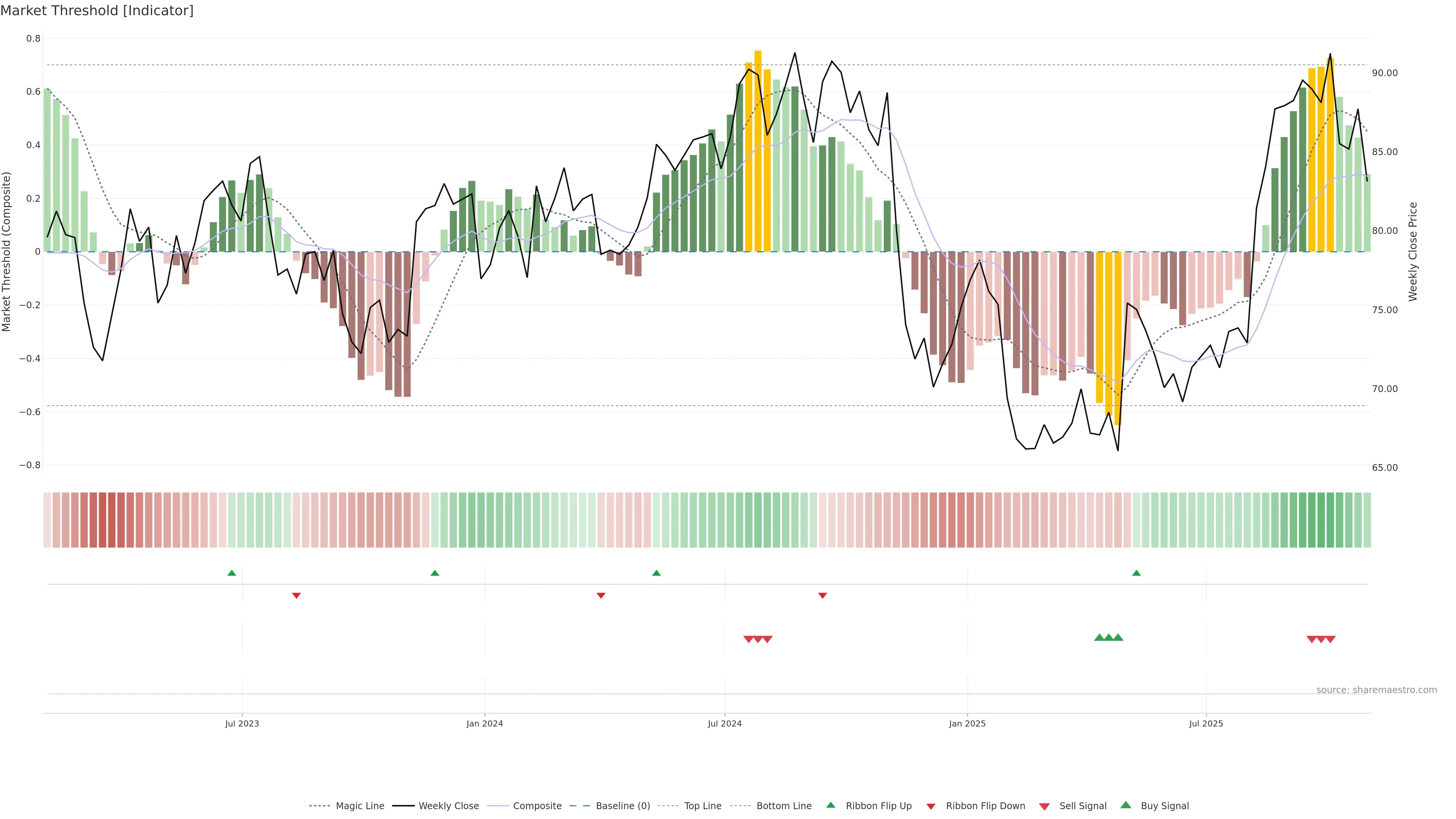Click first sell signal after Jul 2024
Image resolution: width=1456 pixels, height=819 pixels.
pos(748,639)
